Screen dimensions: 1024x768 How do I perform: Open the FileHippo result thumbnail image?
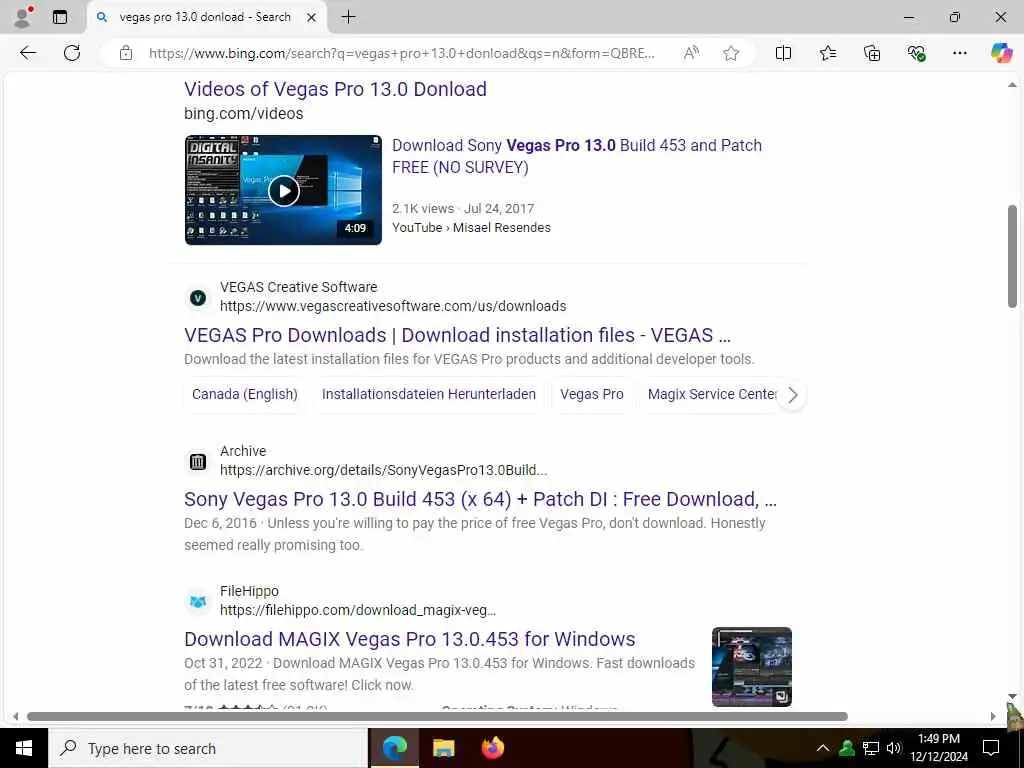pos(752,667)
